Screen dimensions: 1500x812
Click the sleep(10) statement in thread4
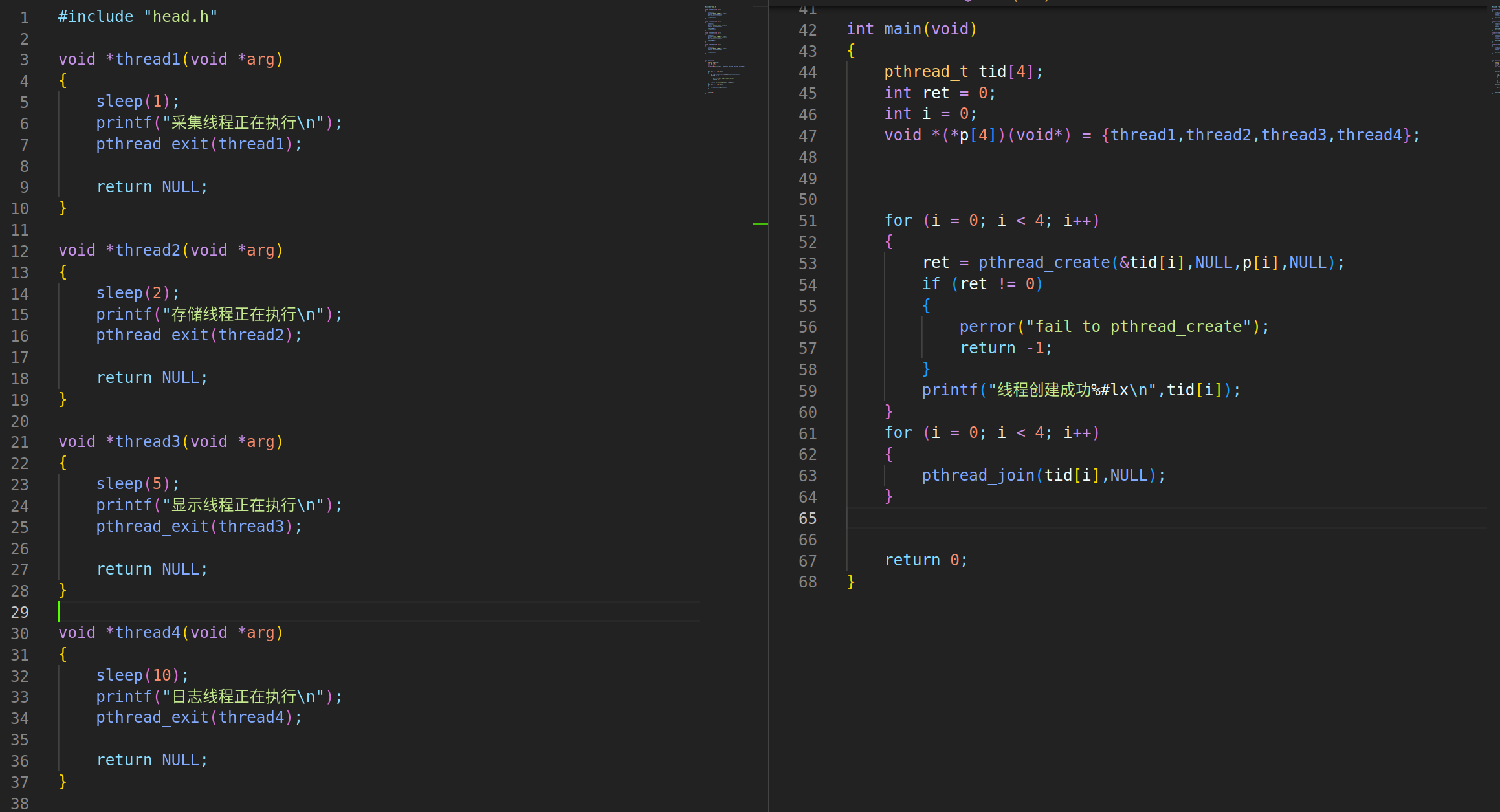pyautogui.click(x=142, y=675)
